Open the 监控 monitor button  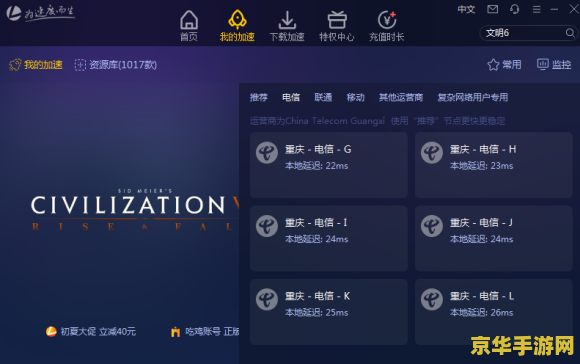point(554,64)
